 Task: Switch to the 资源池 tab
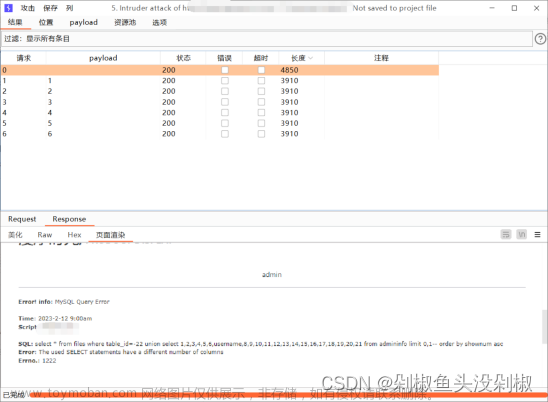(x=125, y=22)
